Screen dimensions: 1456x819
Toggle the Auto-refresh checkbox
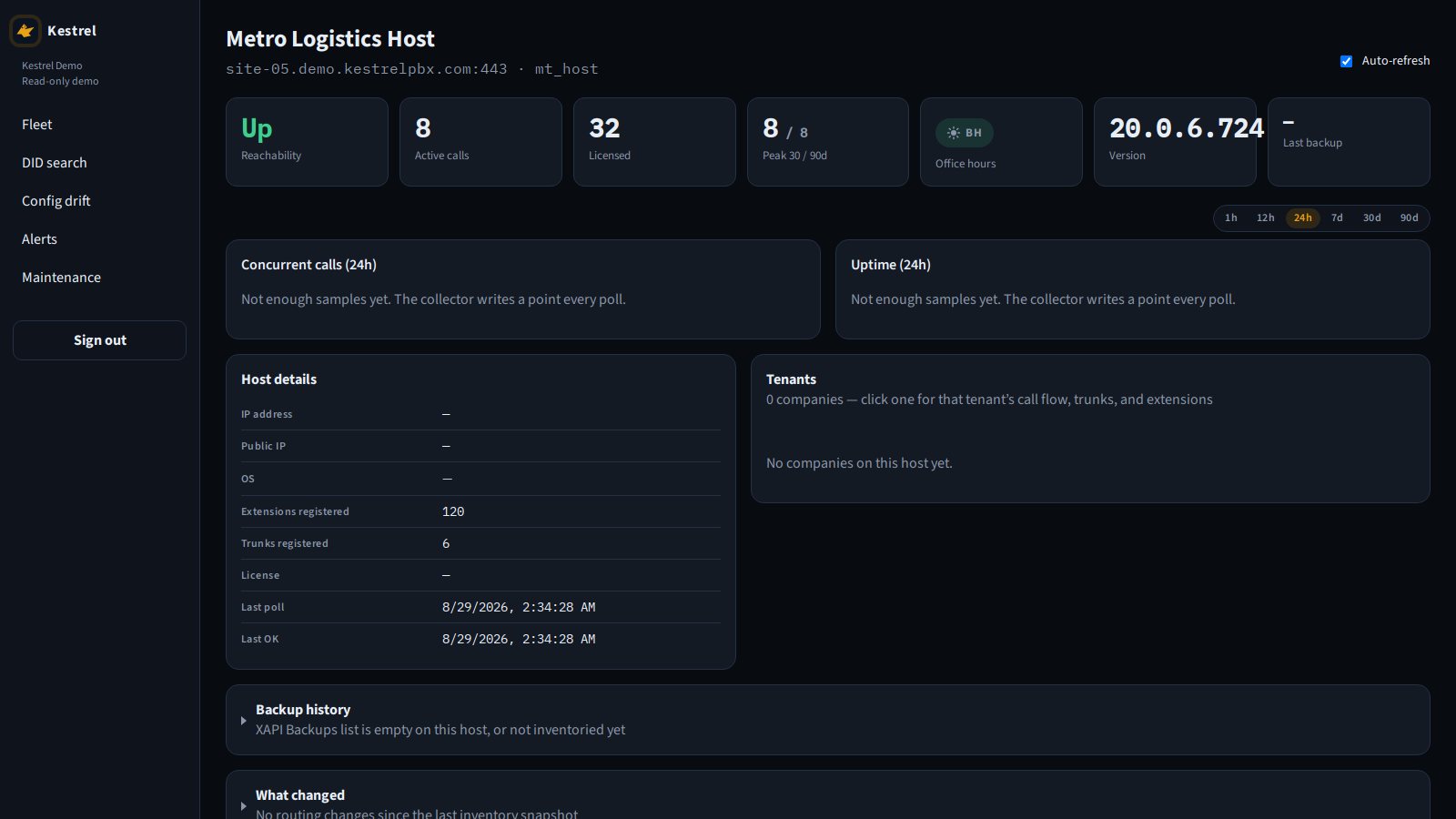(1346, 61)
